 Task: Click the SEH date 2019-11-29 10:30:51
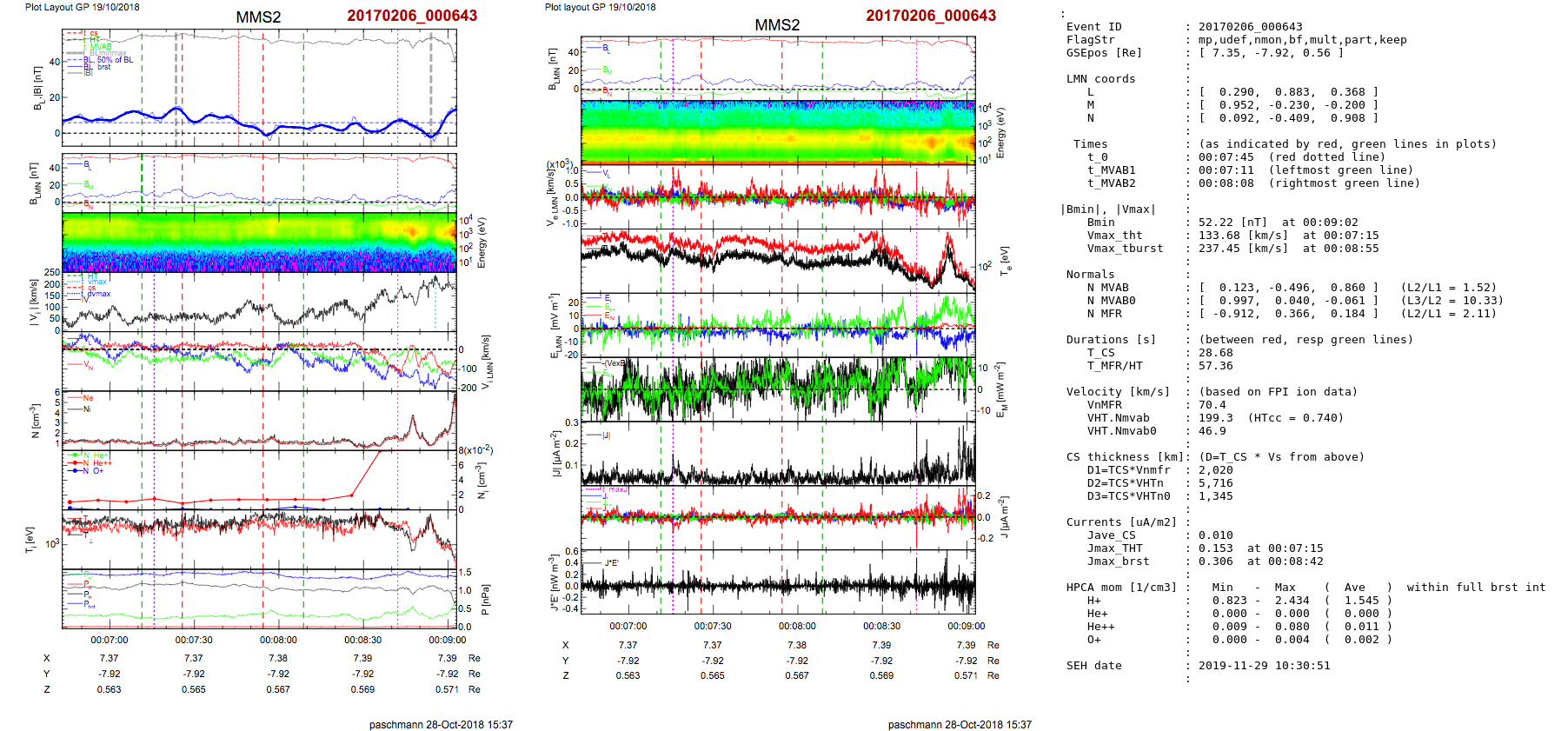(x=1264, y=666)
